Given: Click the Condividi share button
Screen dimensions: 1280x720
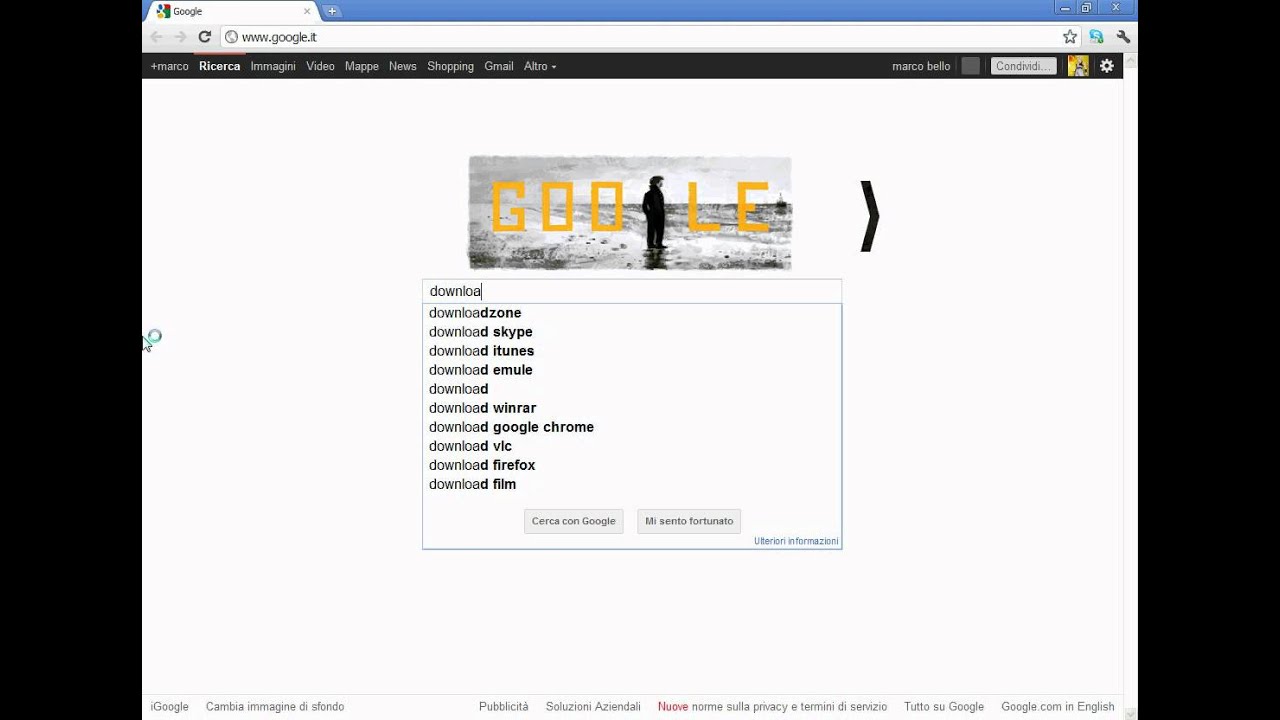Looking at the screenshot, I should tap(1024, 66).
